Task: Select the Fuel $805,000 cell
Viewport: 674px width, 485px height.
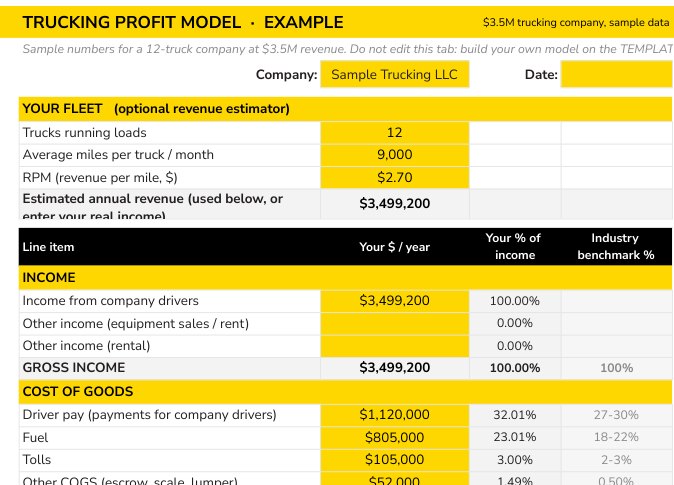Action: coord(395,437)
